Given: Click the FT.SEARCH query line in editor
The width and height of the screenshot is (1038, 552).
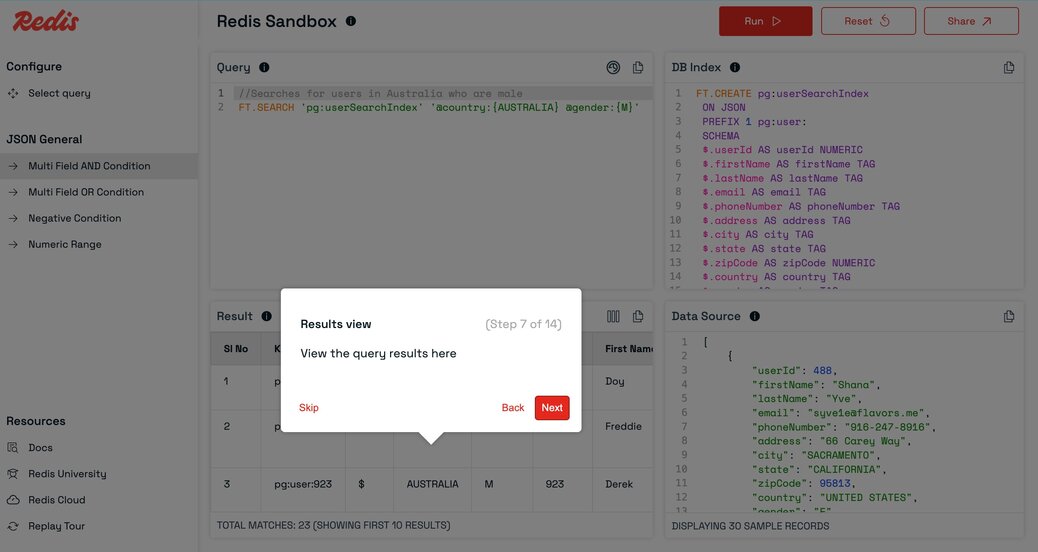Looking at the screenshot, I should (x=439, y=107).
